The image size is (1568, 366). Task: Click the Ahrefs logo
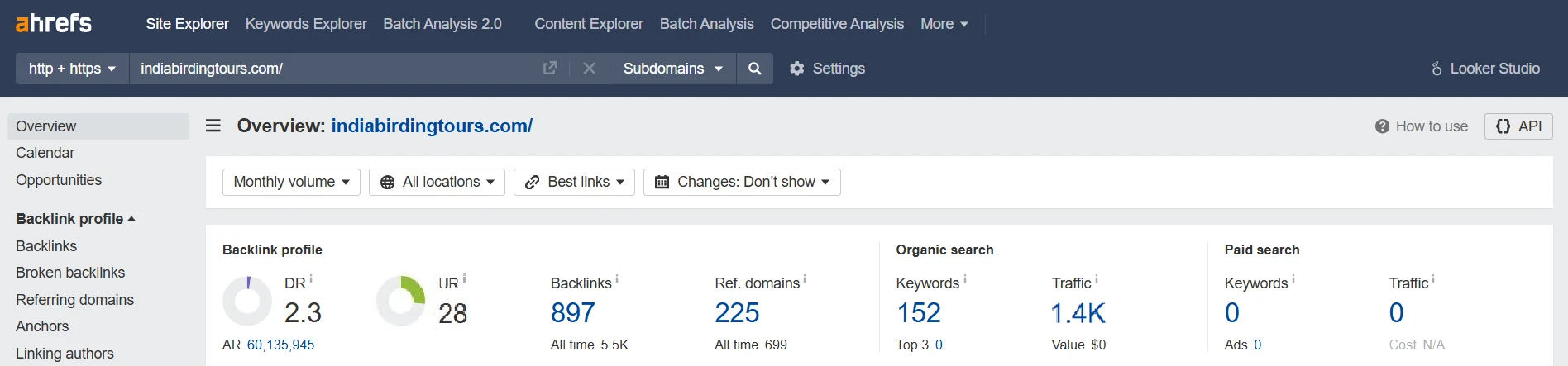(x=54, y=23)
